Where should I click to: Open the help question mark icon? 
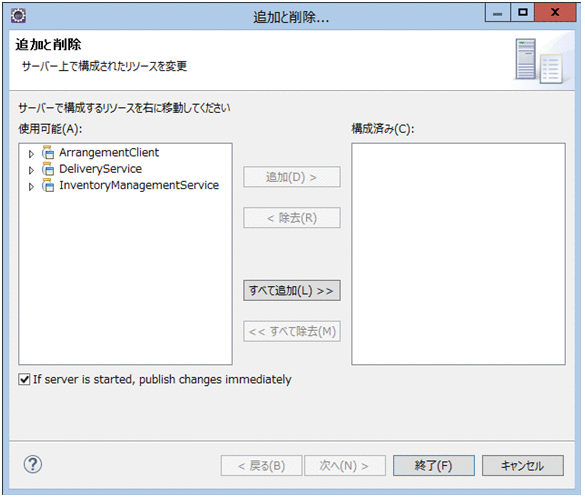(x=33, y=465)
